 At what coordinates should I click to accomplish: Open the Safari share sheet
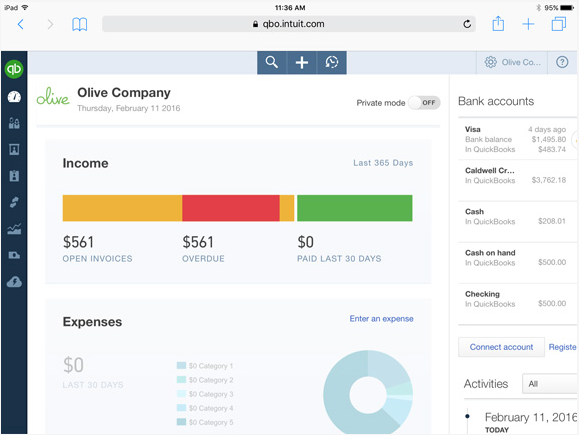click(x=498, y=24)
